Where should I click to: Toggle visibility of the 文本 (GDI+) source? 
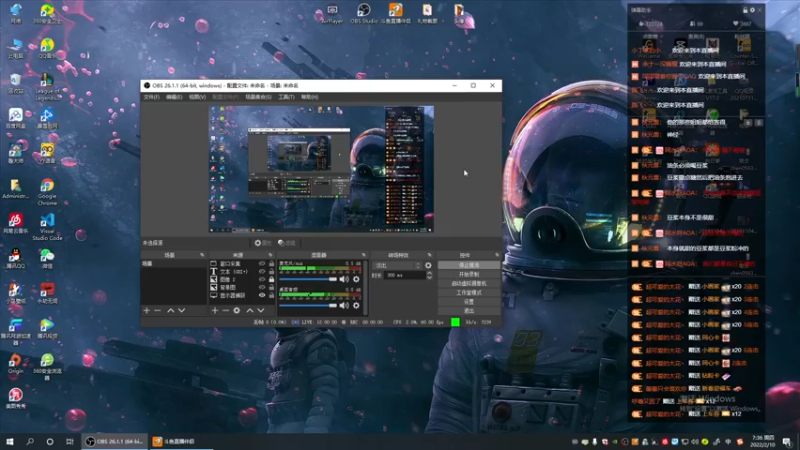click(262, 271)
